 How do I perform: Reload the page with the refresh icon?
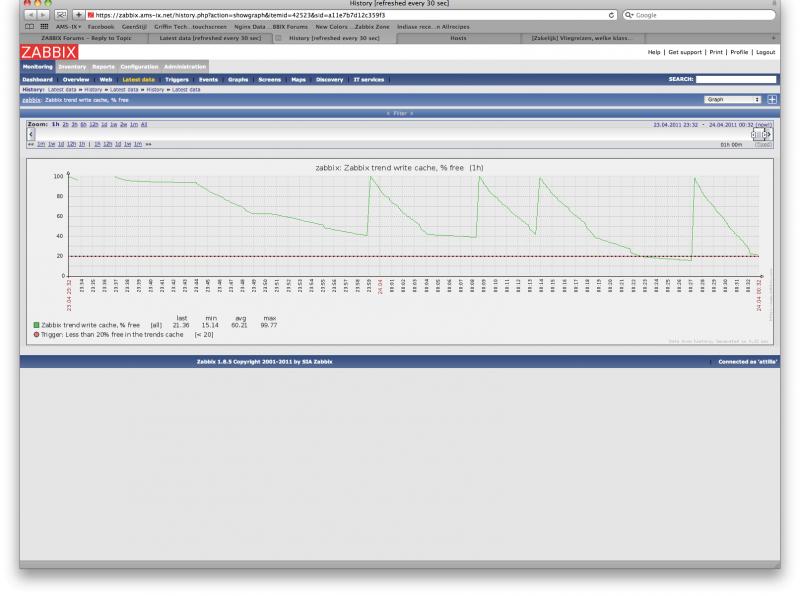[x=612, y=15]
